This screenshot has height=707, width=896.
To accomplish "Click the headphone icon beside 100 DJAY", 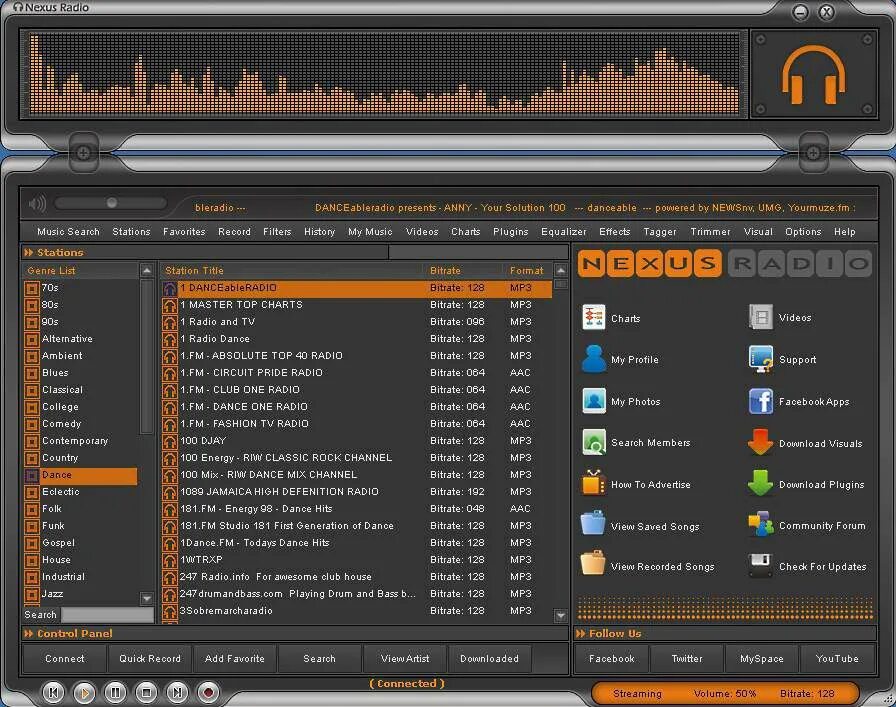I will click(169, 441).
